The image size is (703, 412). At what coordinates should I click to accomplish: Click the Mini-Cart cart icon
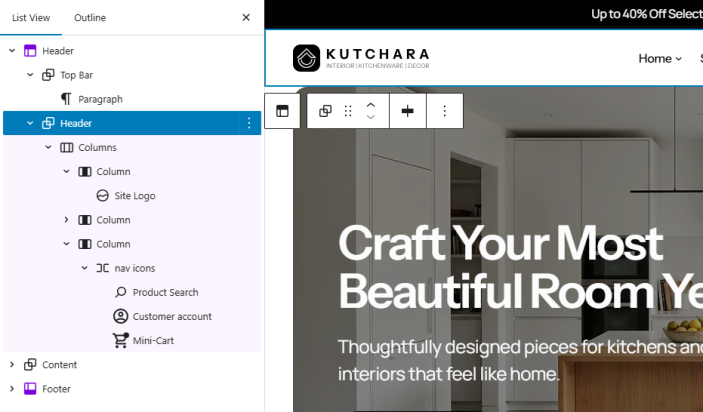click(120, 340)
